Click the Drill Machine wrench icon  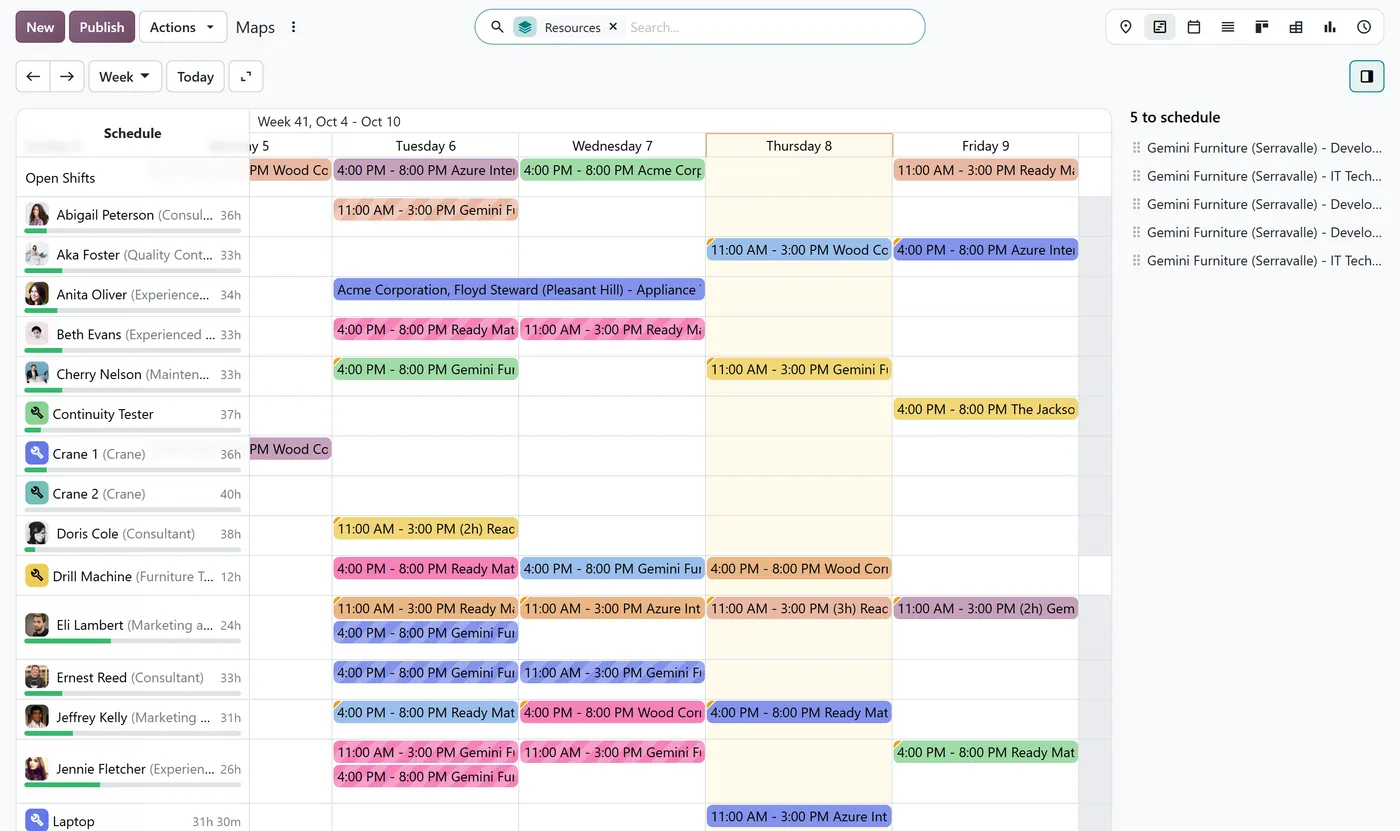click(x=36, y=575)
